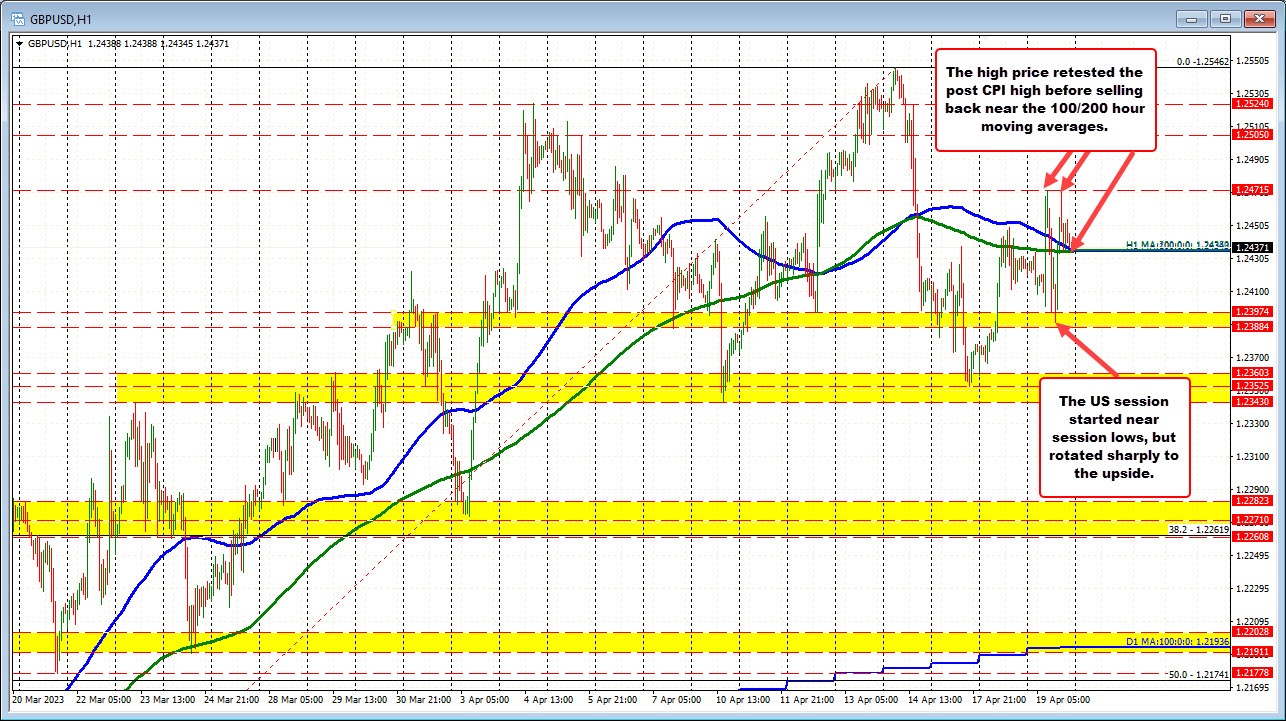Click the 50.0 - 1.21741 Fibonacci label
Image resolution: width=1286 pixels, height=721 pixels.
tap(1199, 675)
